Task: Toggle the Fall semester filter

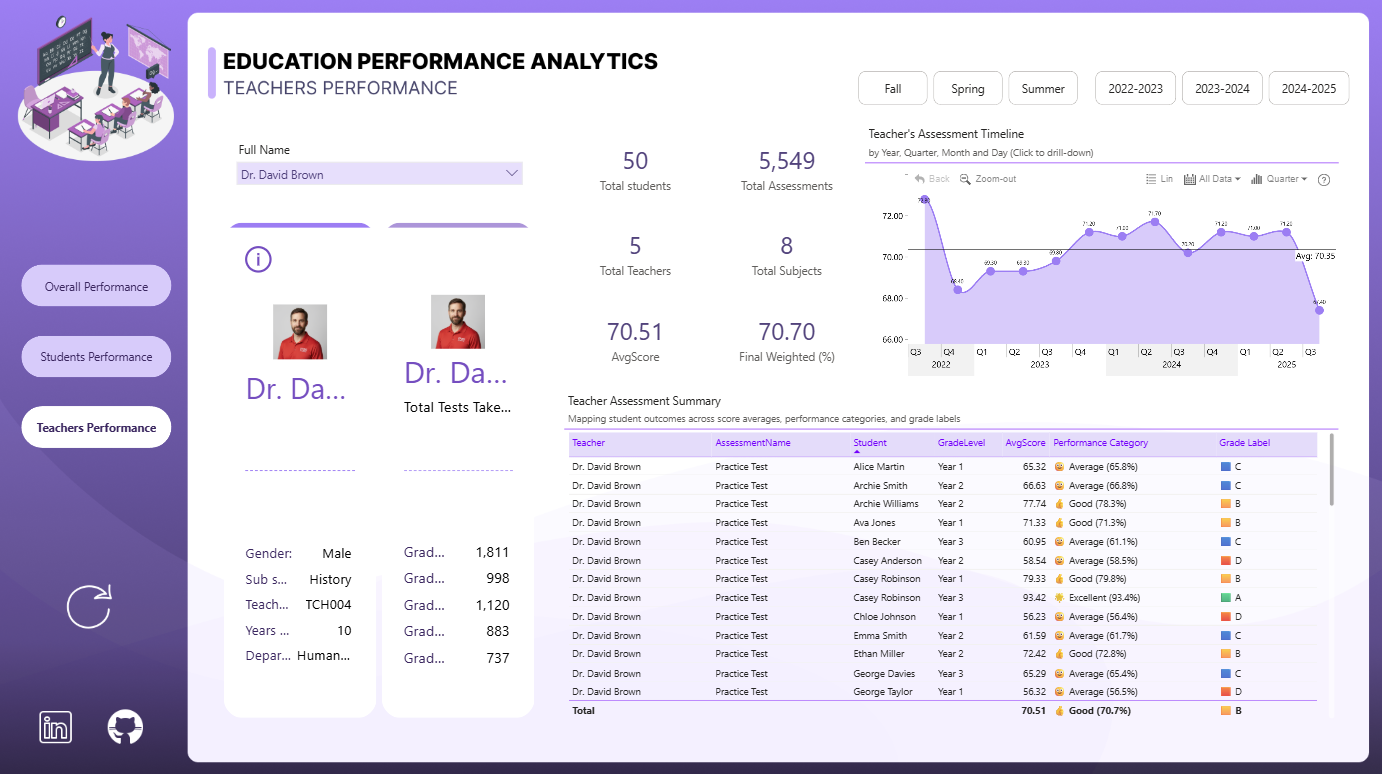Action: point(893,88)
